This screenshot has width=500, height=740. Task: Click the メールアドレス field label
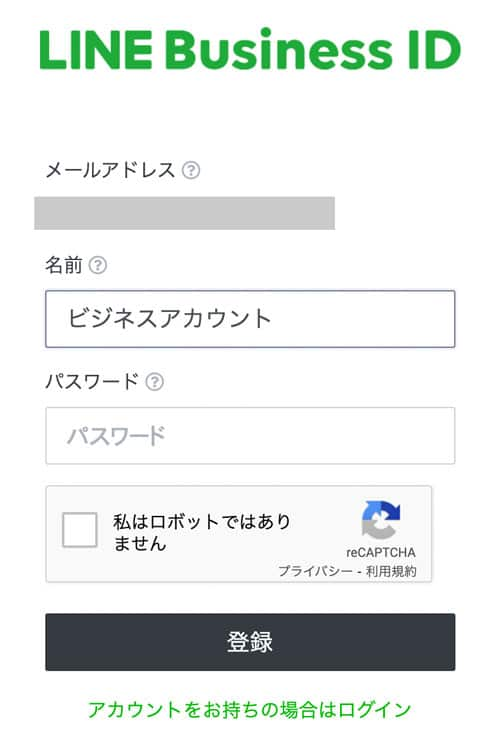tap(110, 170)
